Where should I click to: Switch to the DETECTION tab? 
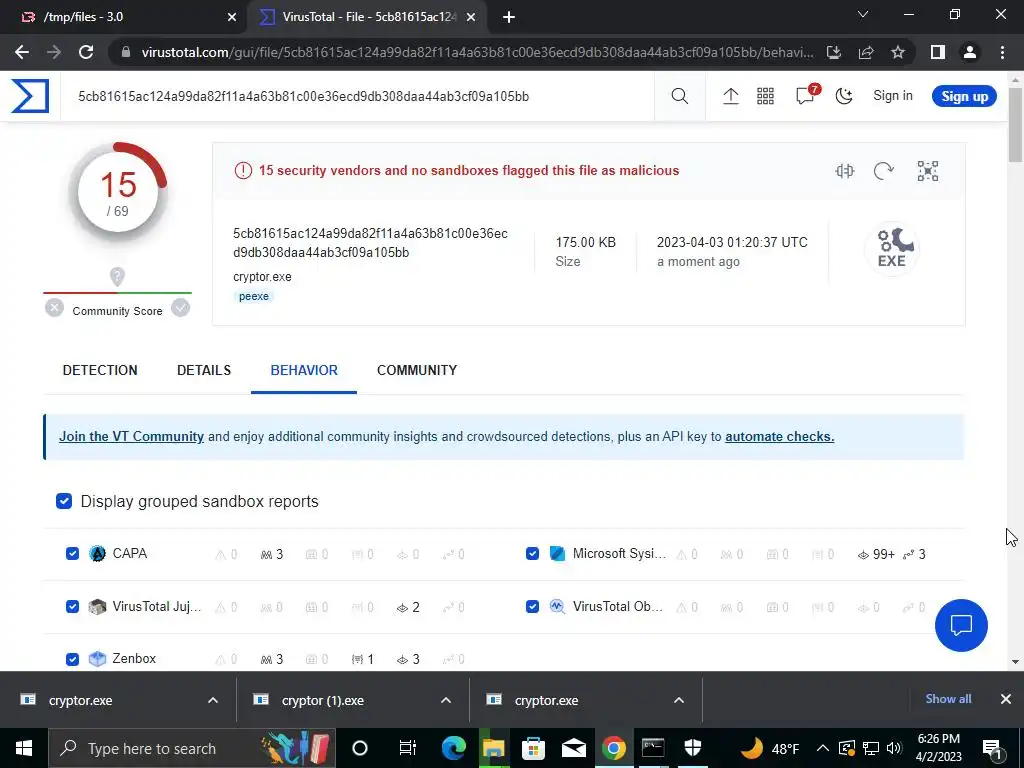[100, 370]
